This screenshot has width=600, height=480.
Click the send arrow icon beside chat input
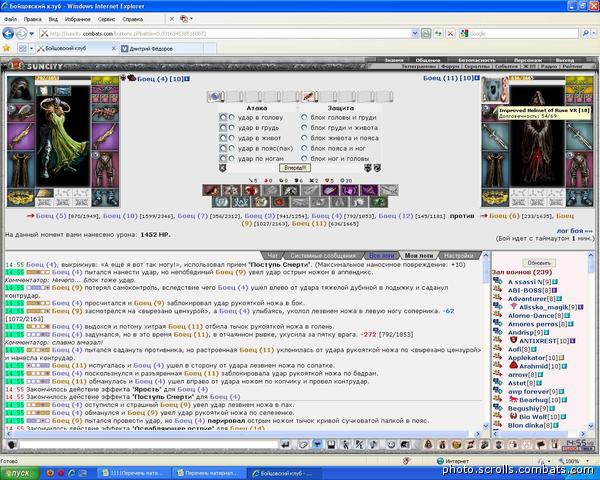click(x=285, y=445)
